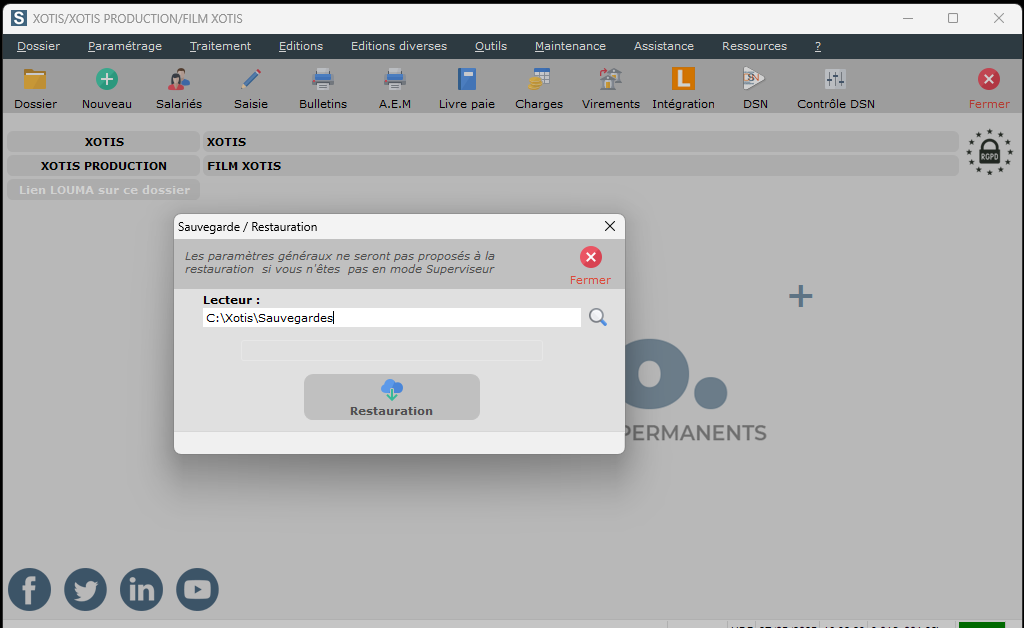Maximize the application window
Viewport: 1024px width, 628px height.
[x=953, y=18]
